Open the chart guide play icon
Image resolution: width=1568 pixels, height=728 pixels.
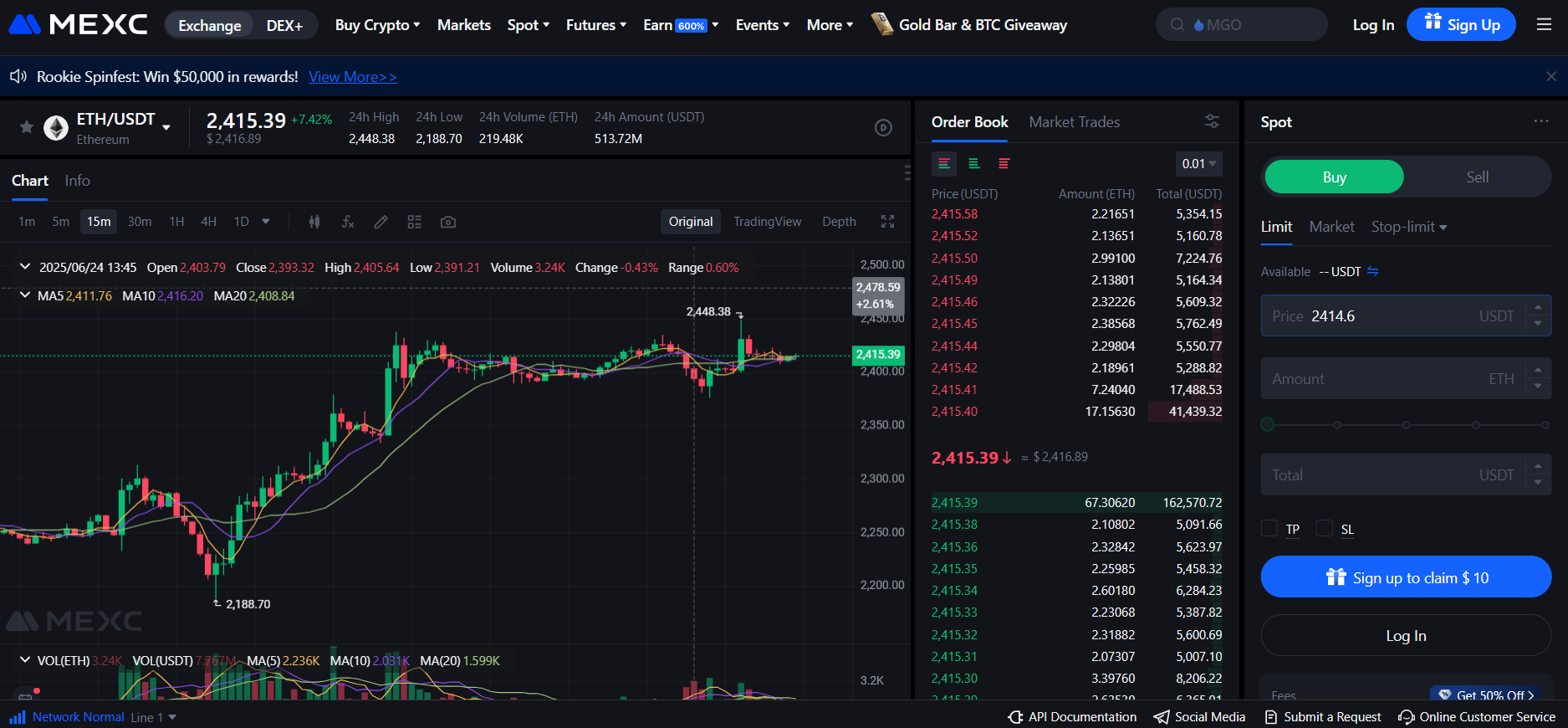pyautogui.click(x=883, y=128)
